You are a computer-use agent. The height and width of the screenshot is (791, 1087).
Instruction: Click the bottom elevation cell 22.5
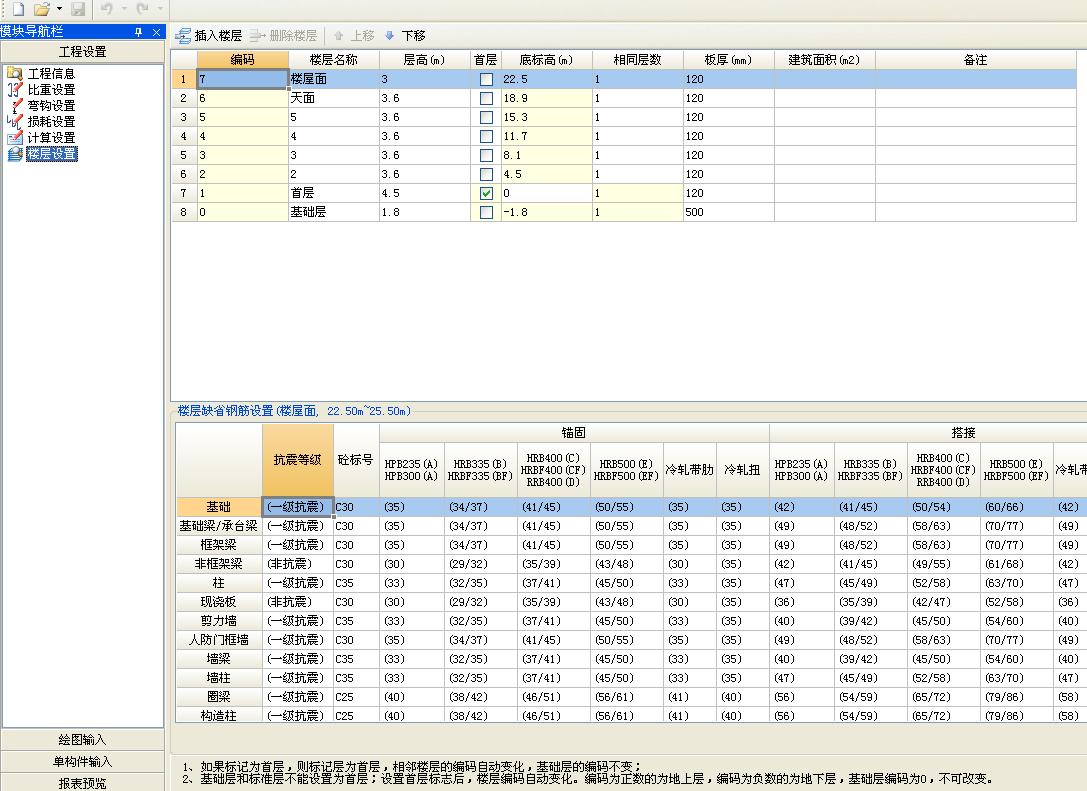click(546, 79)
